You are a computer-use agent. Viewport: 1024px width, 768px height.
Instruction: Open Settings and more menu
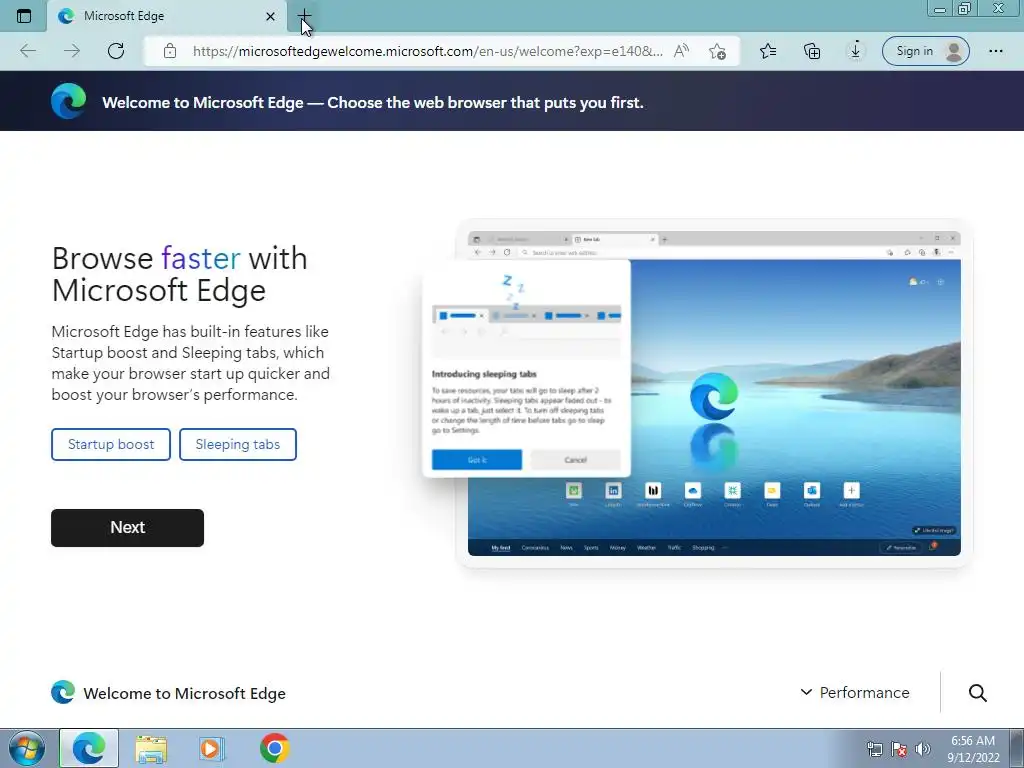995,51
